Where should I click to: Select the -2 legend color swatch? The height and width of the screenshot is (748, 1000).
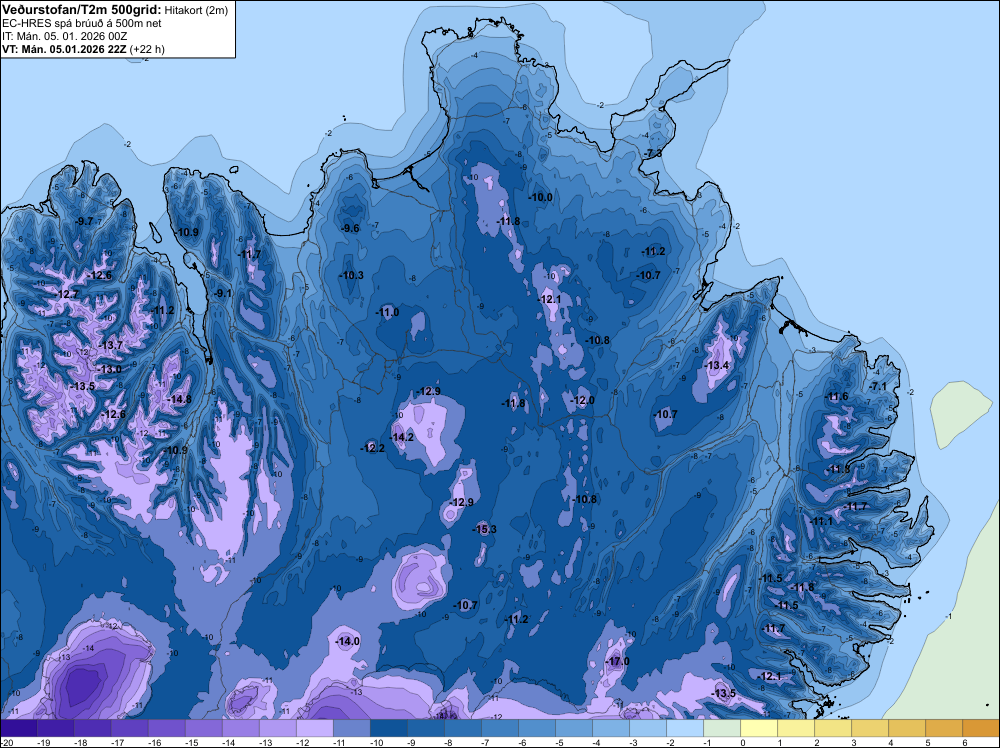685,728
